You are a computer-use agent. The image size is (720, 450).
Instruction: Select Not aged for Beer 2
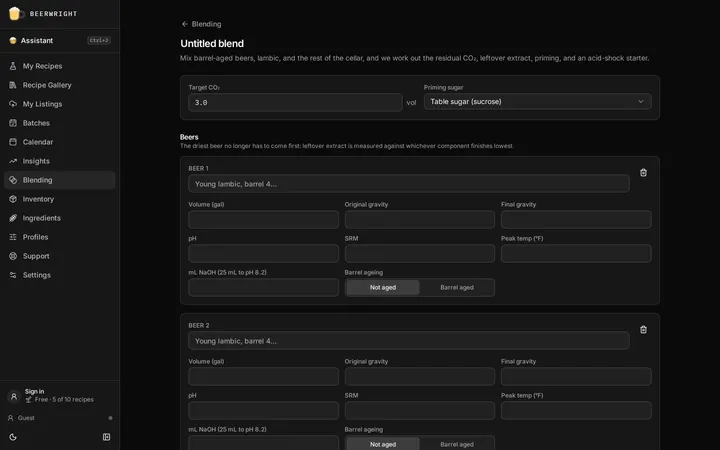[x=382, y=444]
